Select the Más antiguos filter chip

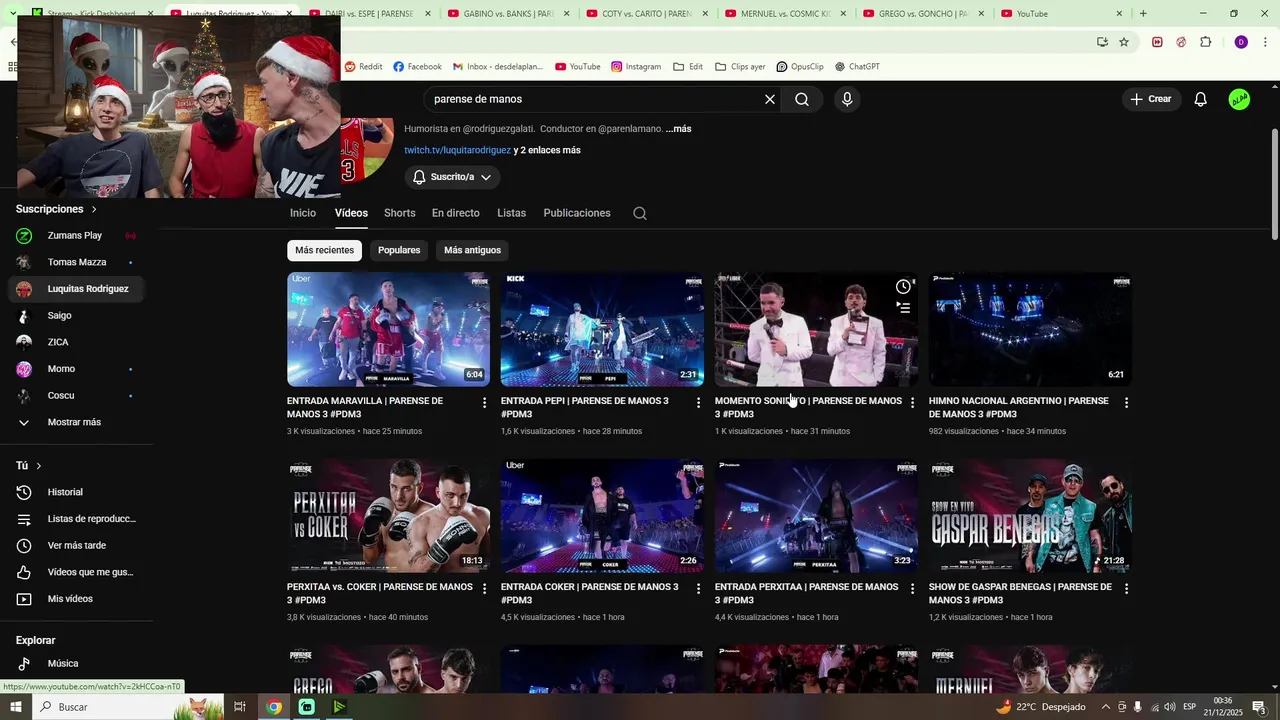472,250
